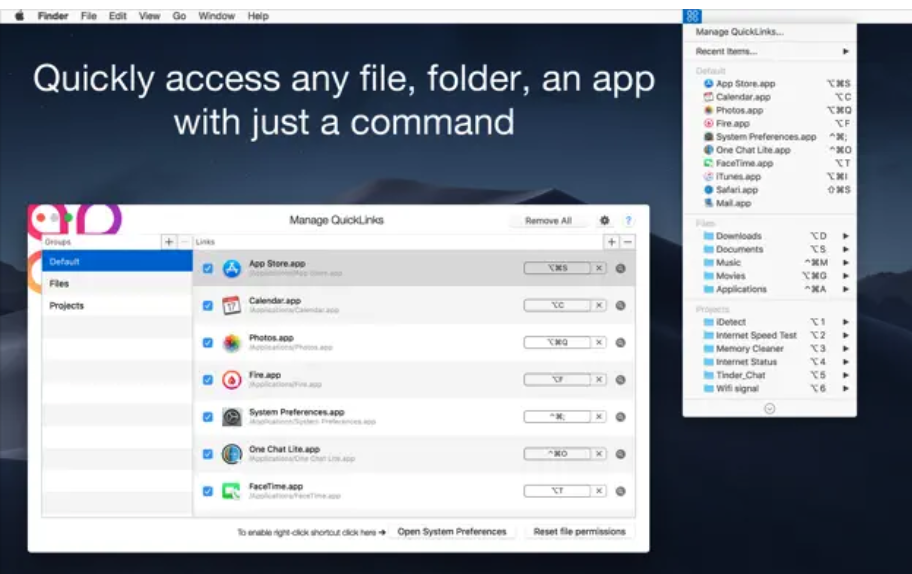Show more items with the bottom chevron

pos(770,409)
